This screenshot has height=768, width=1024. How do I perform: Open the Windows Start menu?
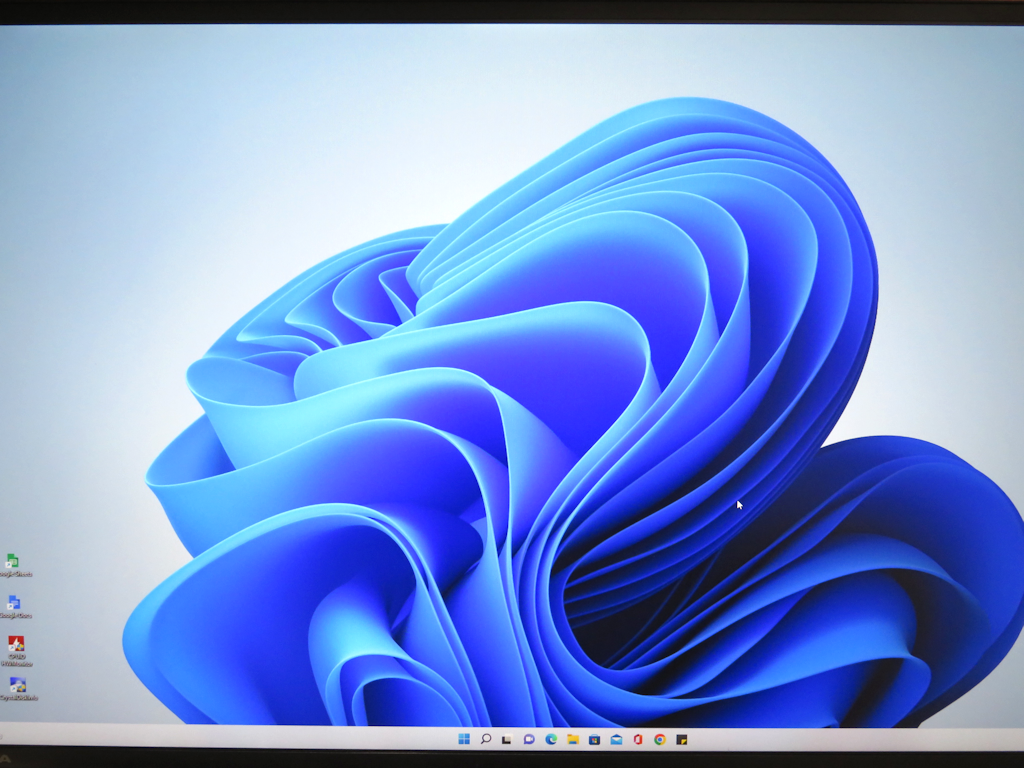tap(464, 739)
